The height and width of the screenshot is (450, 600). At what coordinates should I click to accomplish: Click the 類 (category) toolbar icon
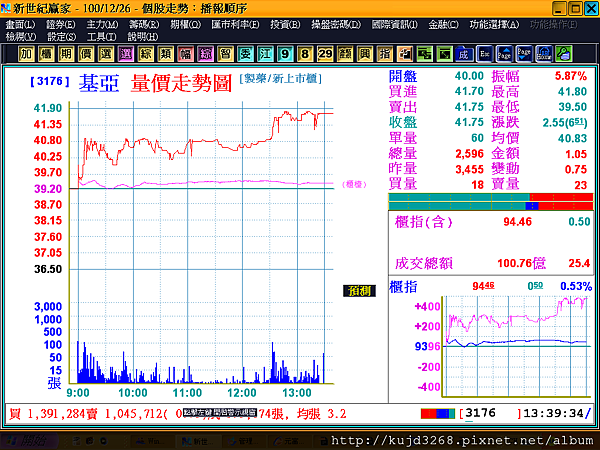coord(165,54)
